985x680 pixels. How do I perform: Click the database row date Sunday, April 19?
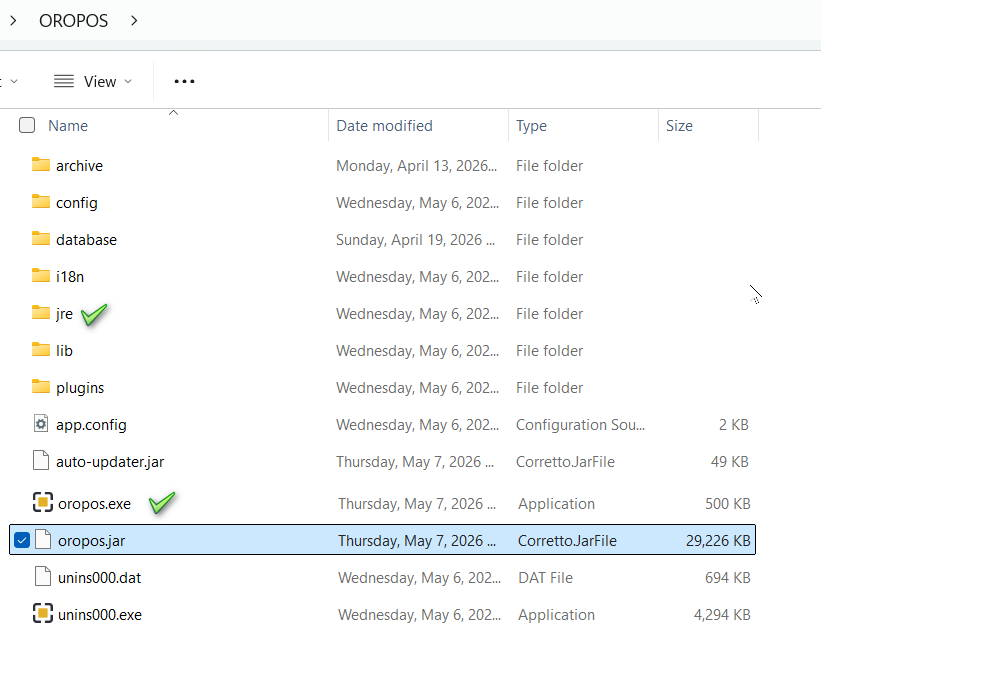click(x=415, y=240)
